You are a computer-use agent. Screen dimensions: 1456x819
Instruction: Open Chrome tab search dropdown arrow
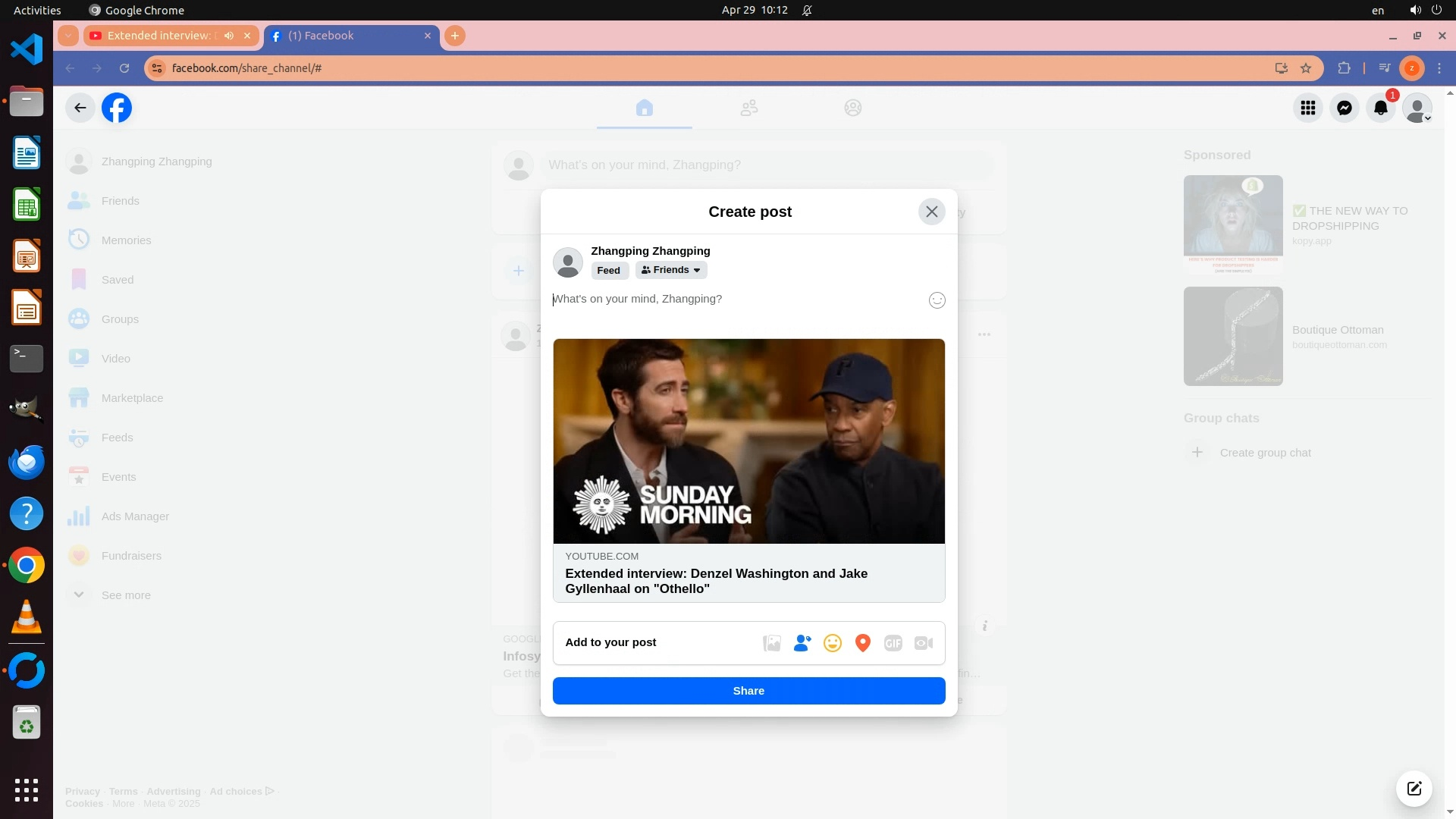coord(68,36)
